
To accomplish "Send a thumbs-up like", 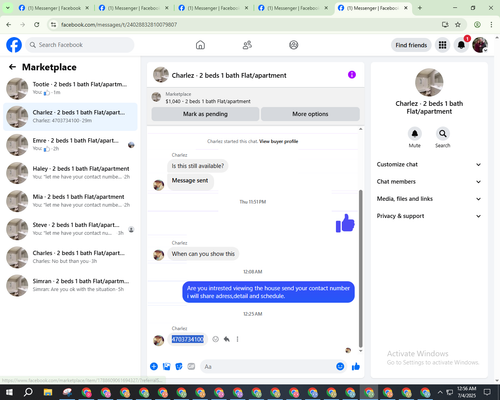I will 356,367.
